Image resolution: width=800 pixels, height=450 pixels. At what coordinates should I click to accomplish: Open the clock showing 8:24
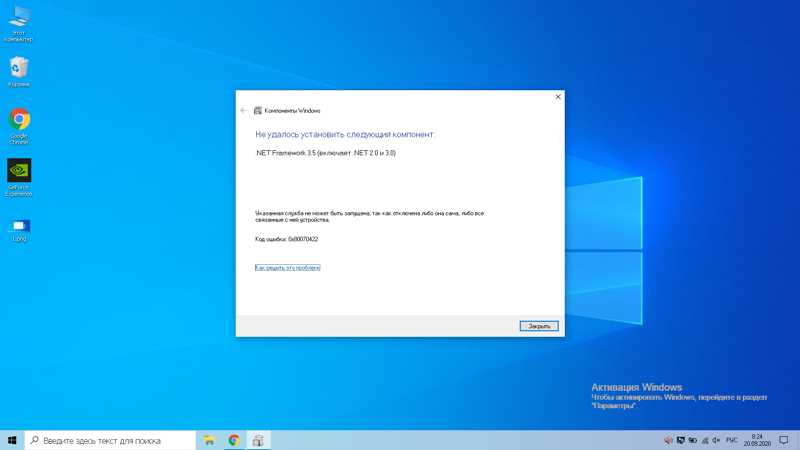point(757,440)
